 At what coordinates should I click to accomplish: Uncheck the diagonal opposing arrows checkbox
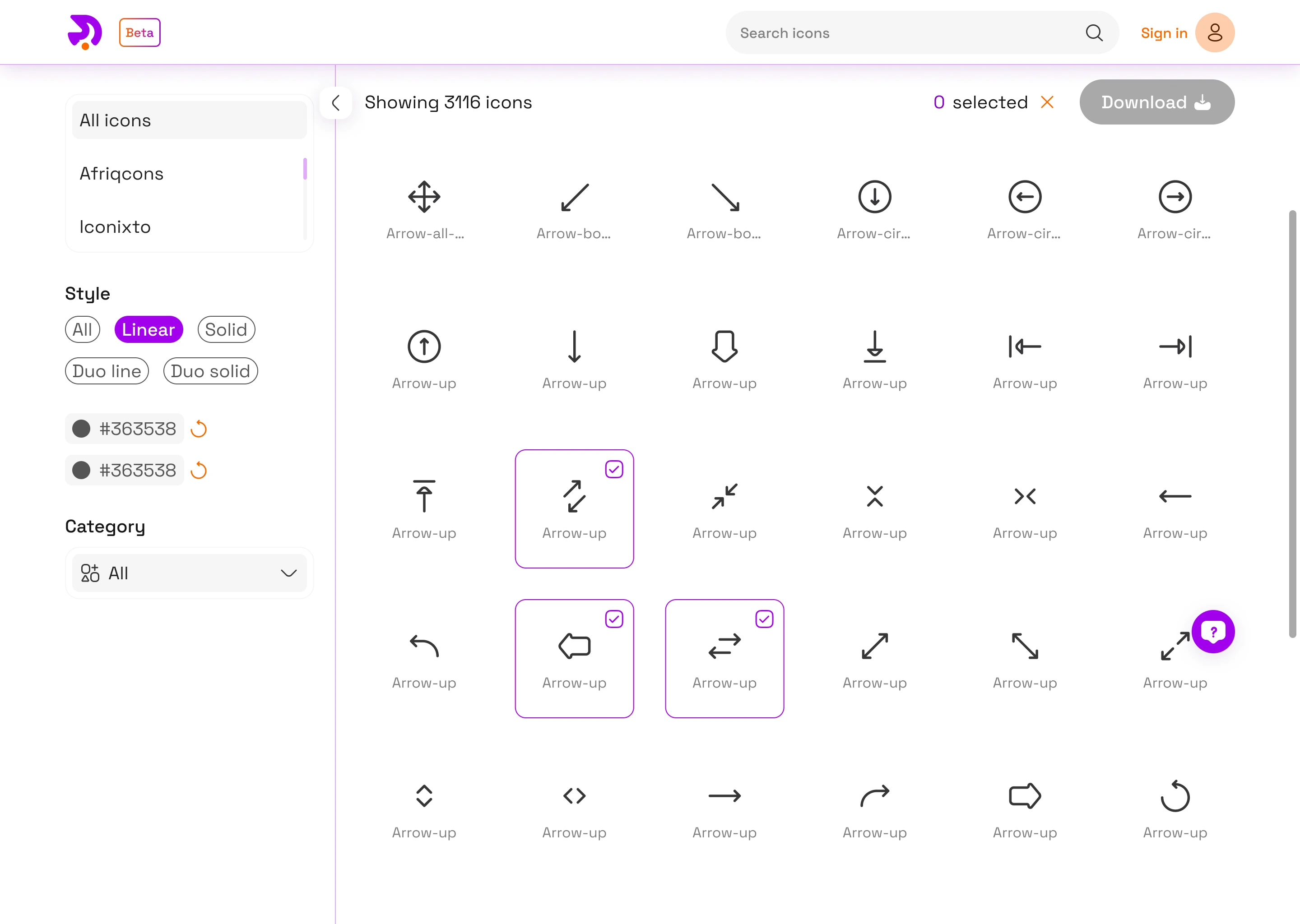pos(613,469)
